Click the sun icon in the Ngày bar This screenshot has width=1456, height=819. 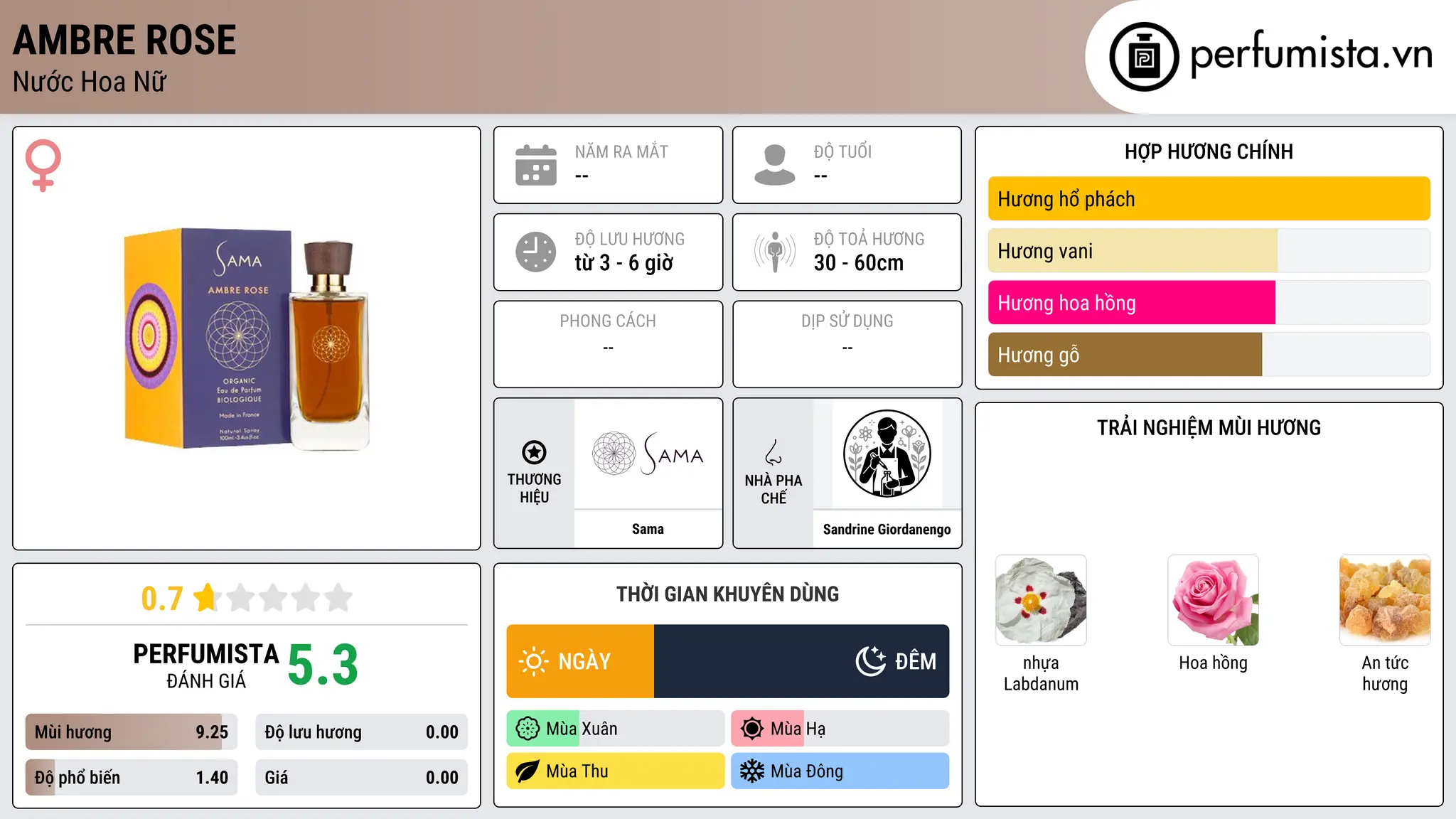pyautogui.click(x=533, y=661)
